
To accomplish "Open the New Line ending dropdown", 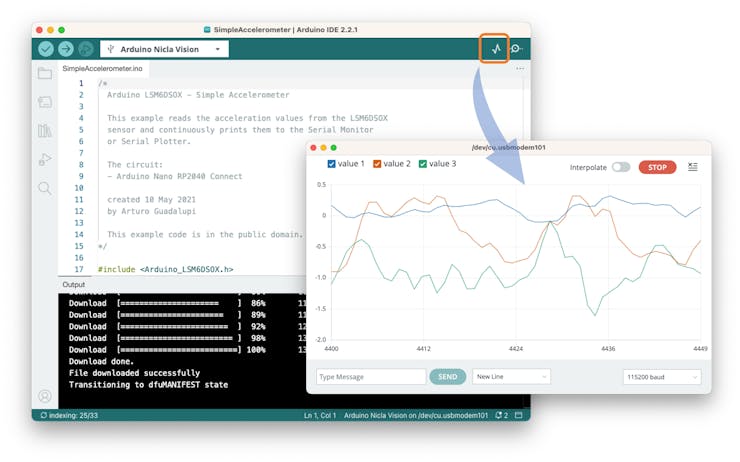I will [x=511, y=377].
